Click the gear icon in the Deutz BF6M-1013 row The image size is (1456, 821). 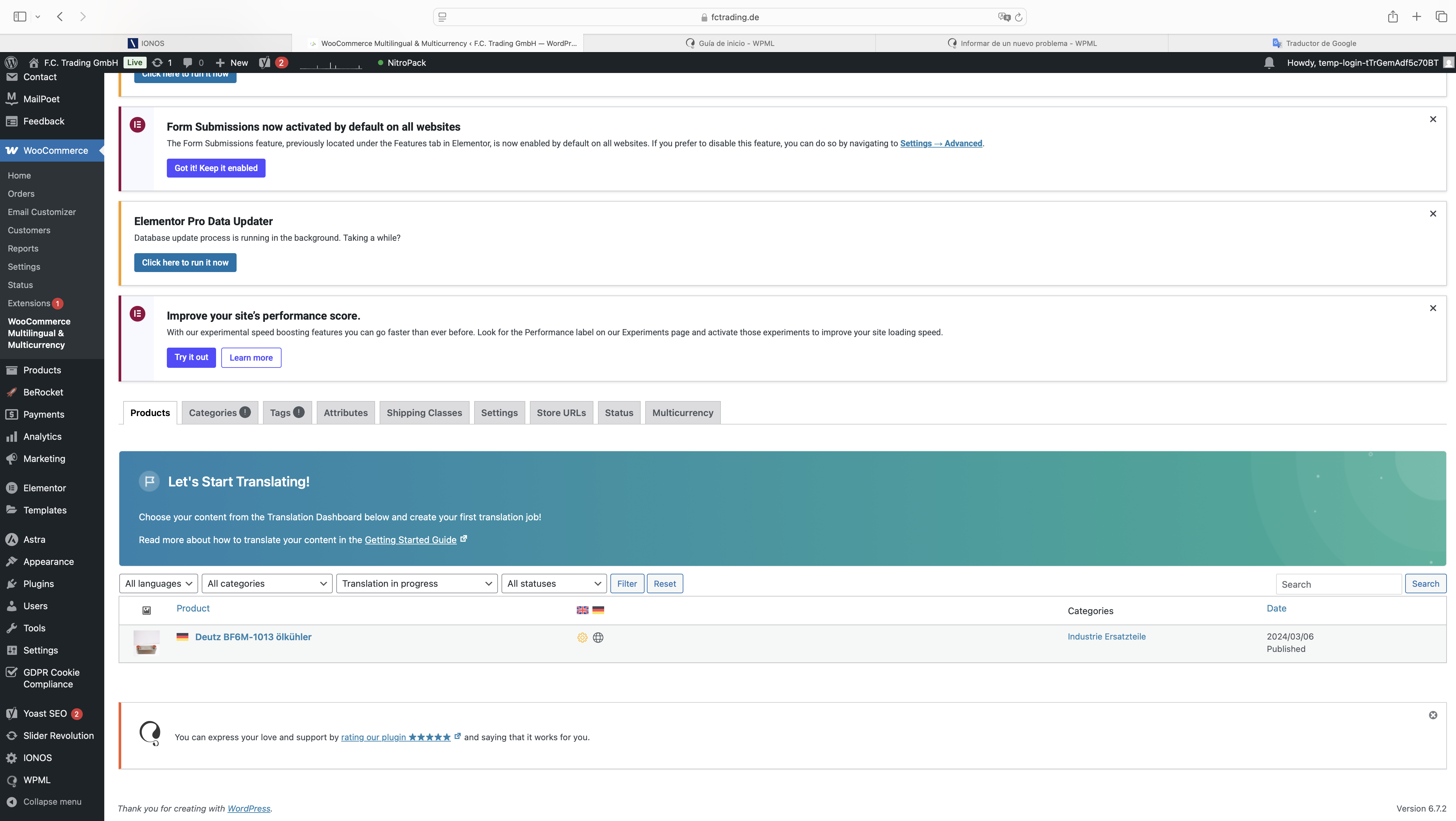[582, 637]
